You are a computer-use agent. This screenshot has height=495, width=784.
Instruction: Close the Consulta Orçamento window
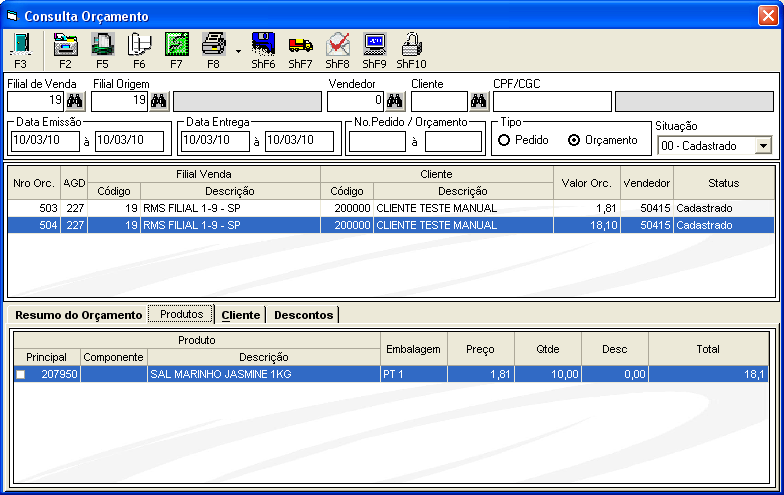pos(768,16)
